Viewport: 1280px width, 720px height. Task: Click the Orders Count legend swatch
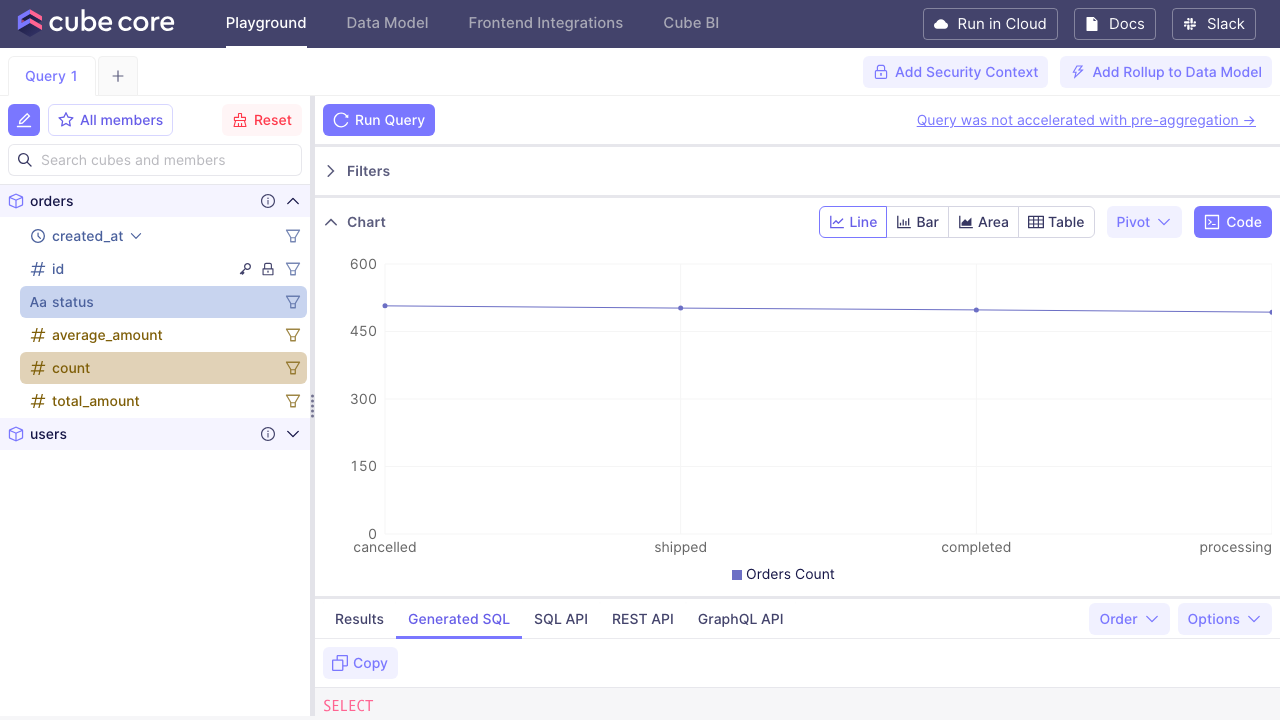point(737,575)
